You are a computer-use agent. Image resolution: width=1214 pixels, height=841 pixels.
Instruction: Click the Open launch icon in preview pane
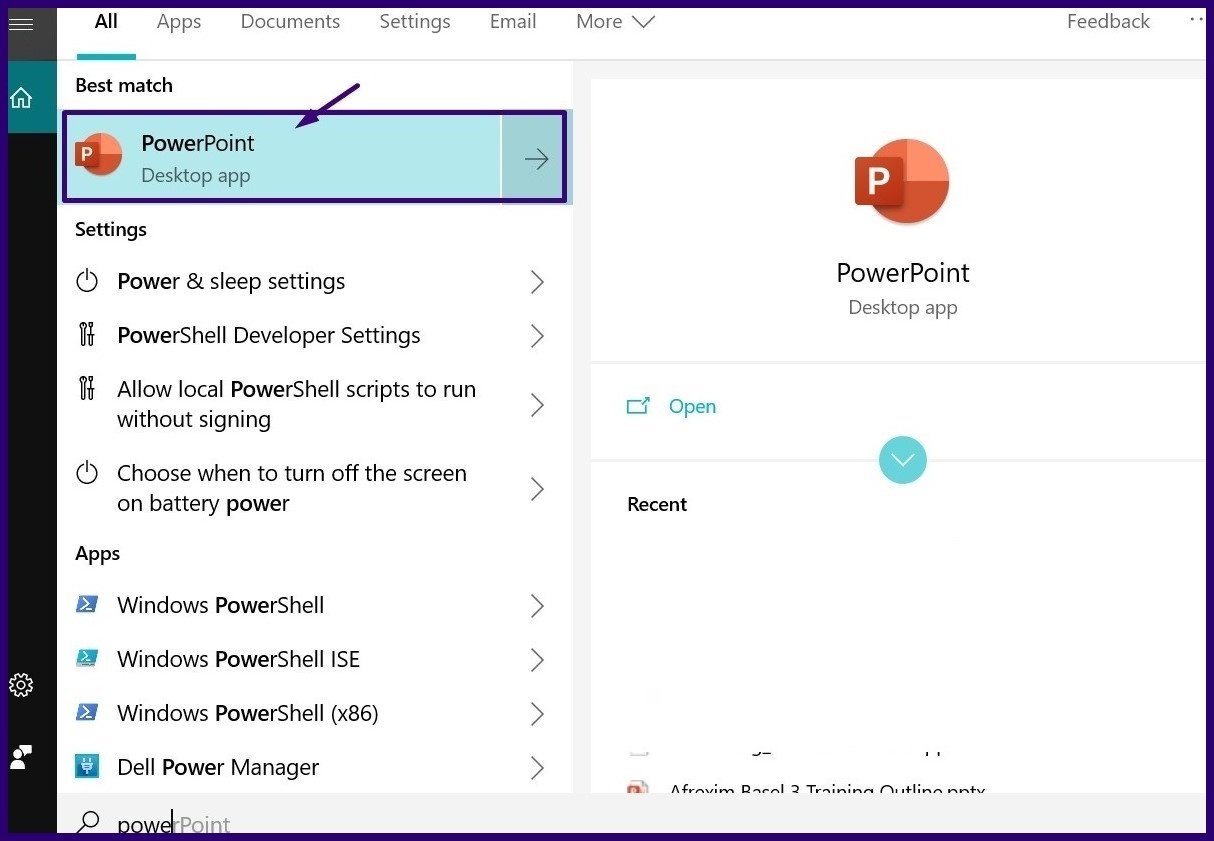click(x=638, y=406)
